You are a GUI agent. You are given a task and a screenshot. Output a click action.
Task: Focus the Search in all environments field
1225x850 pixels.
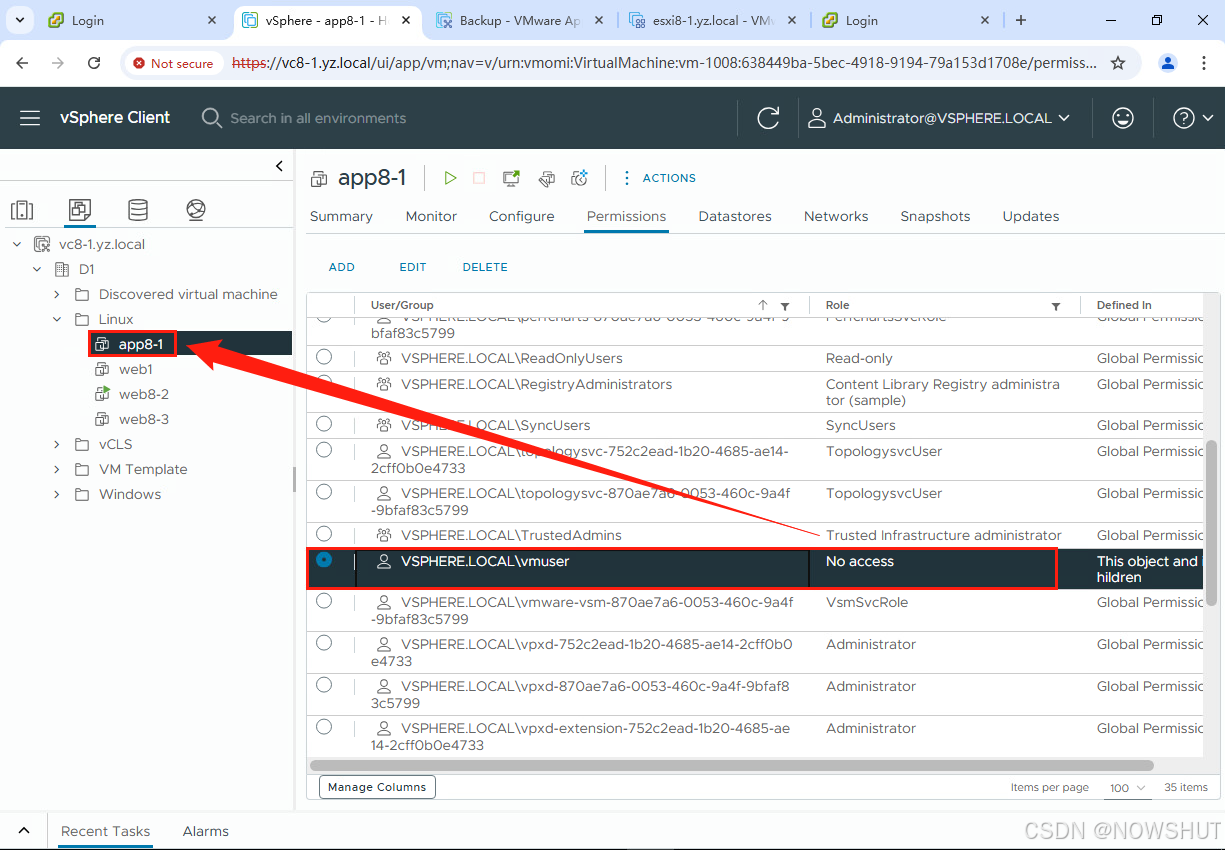coord(318,118)
